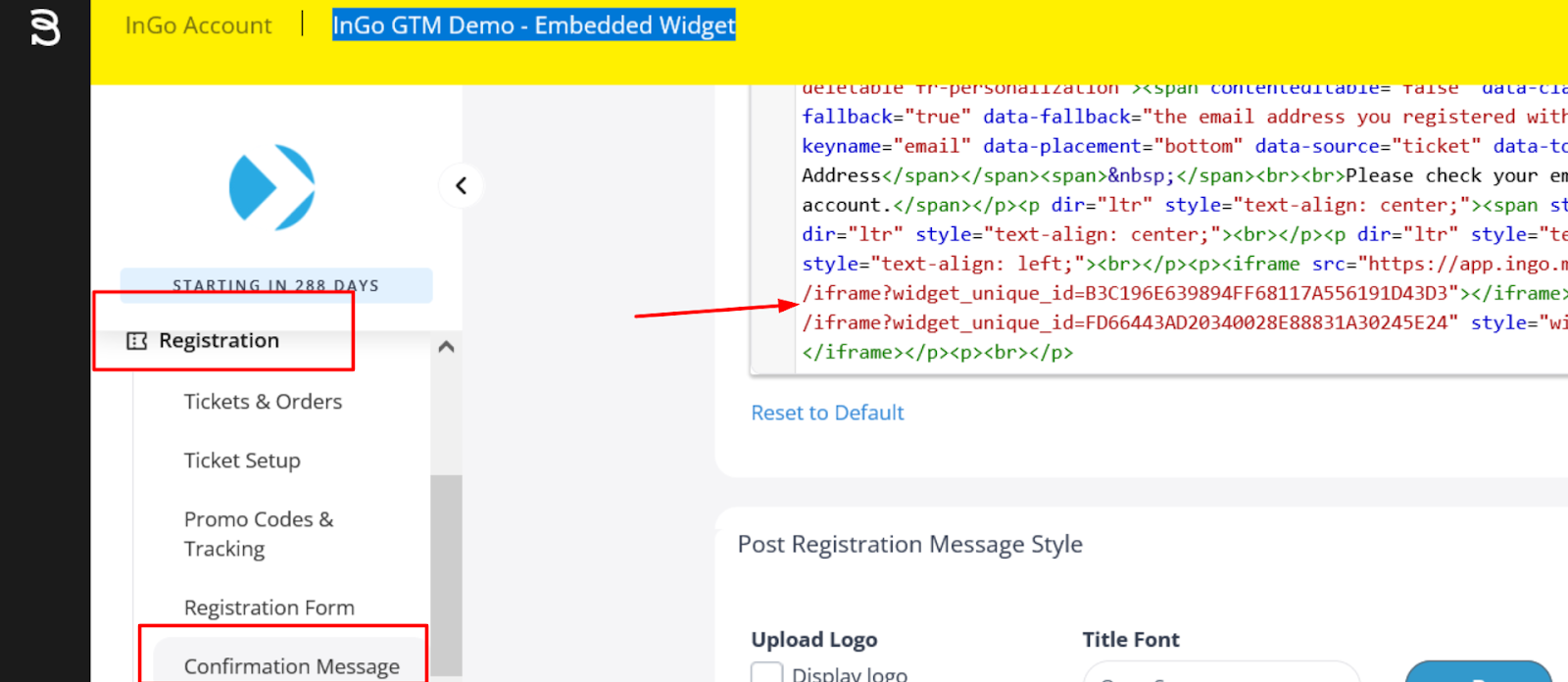Open Registration Form page
The height and width of the screenshot is (682, 1568).
pos(269,608)
